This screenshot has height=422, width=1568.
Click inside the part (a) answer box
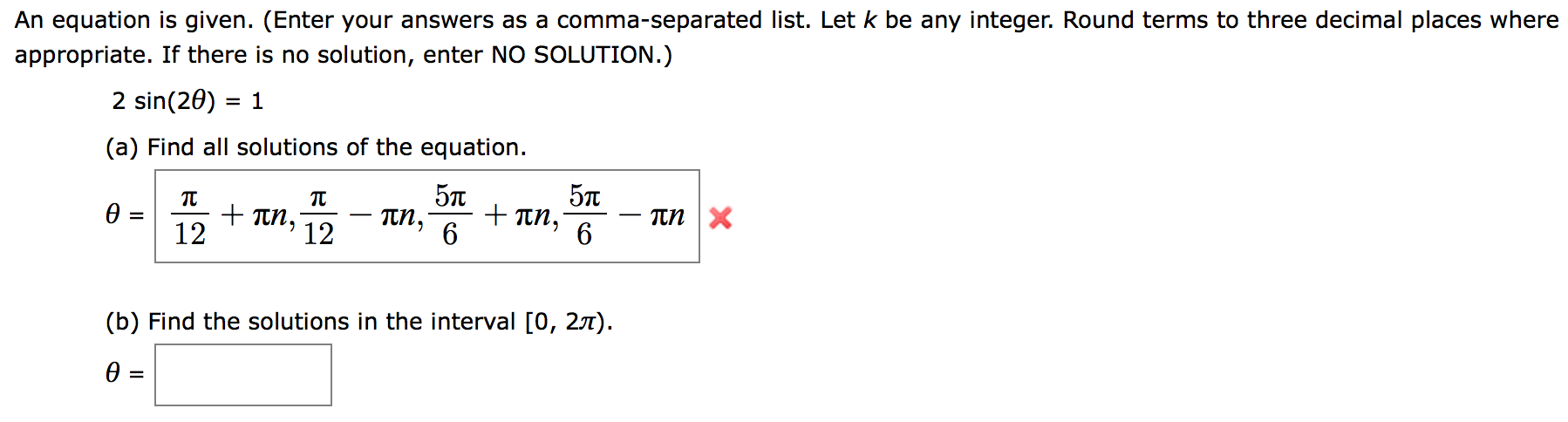click(x=427, y=216)
